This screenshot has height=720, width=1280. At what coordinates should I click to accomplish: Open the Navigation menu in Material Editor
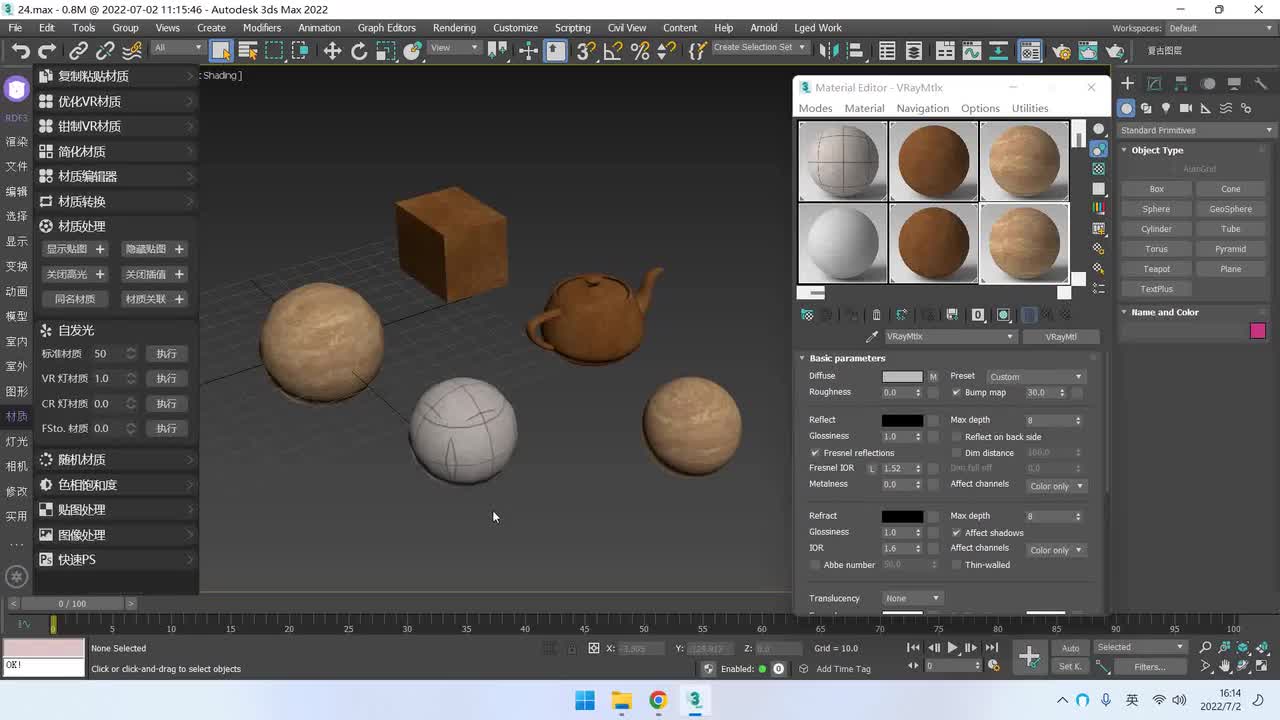(922, 108)
